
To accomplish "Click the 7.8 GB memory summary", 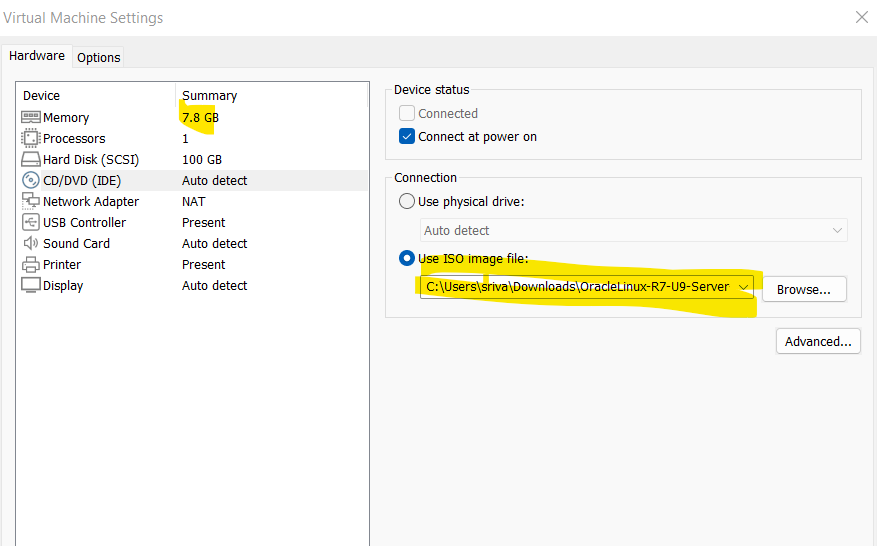I will 200,117.
